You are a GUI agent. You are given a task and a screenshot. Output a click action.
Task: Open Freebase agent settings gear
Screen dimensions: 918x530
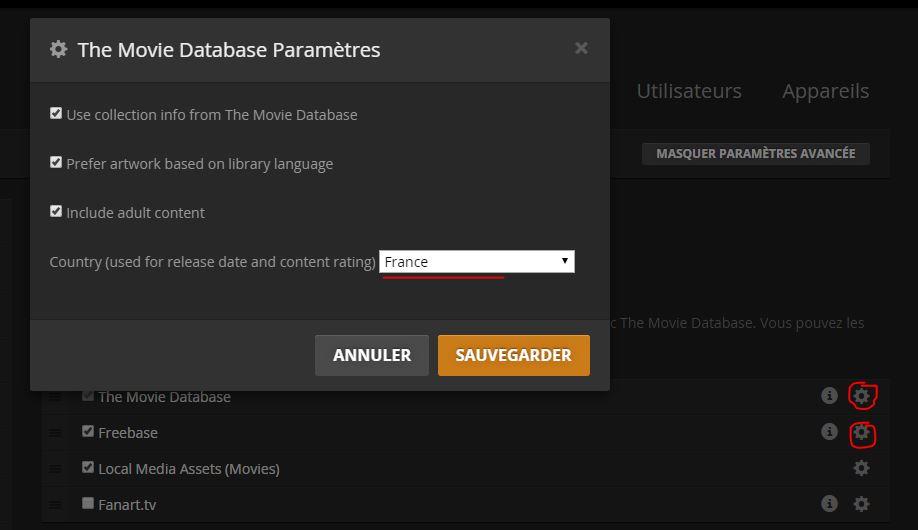(x=861, y=433)
